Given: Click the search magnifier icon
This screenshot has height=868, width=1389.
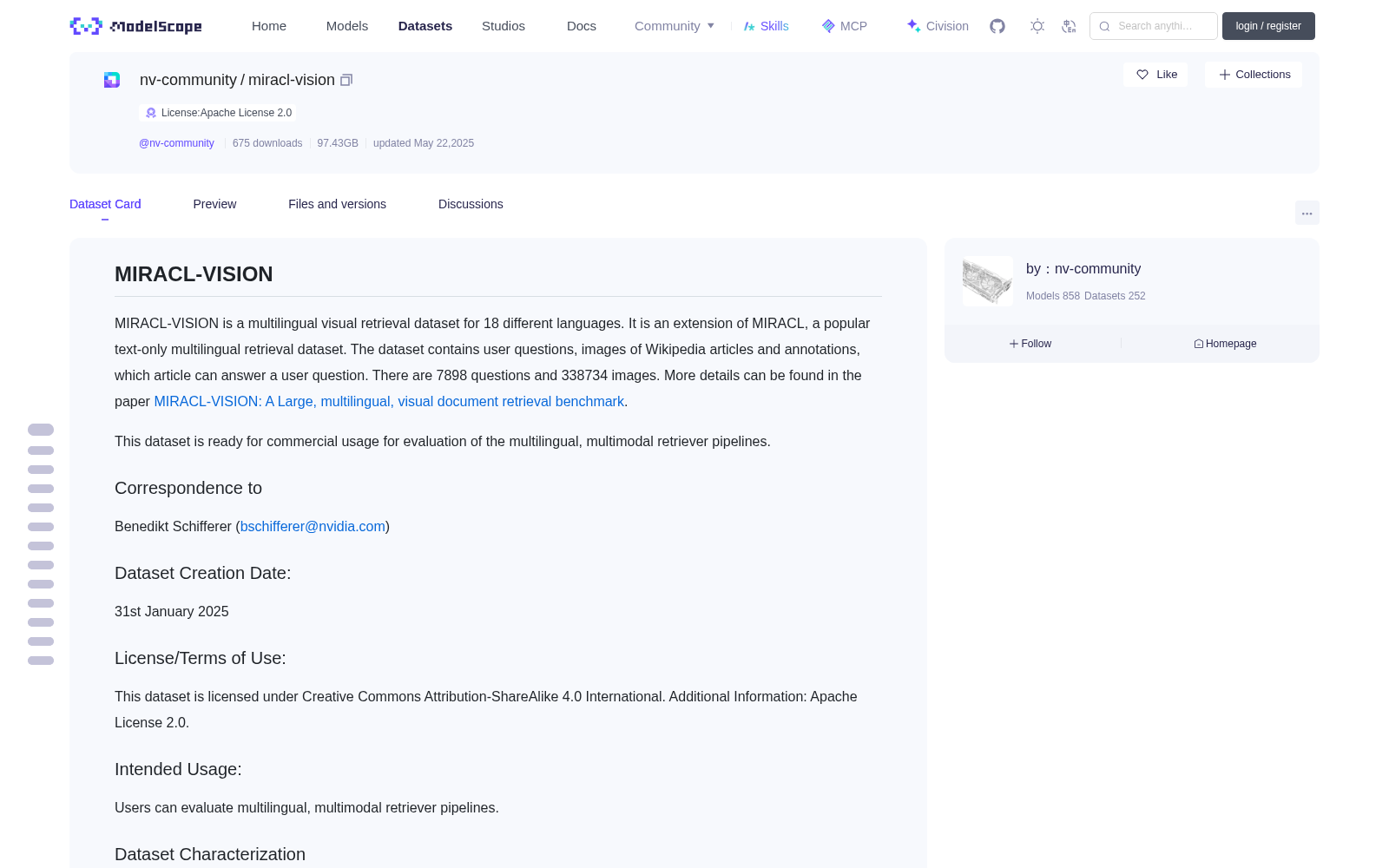Looking at the screenshot, I should [x=1104, y=26].
